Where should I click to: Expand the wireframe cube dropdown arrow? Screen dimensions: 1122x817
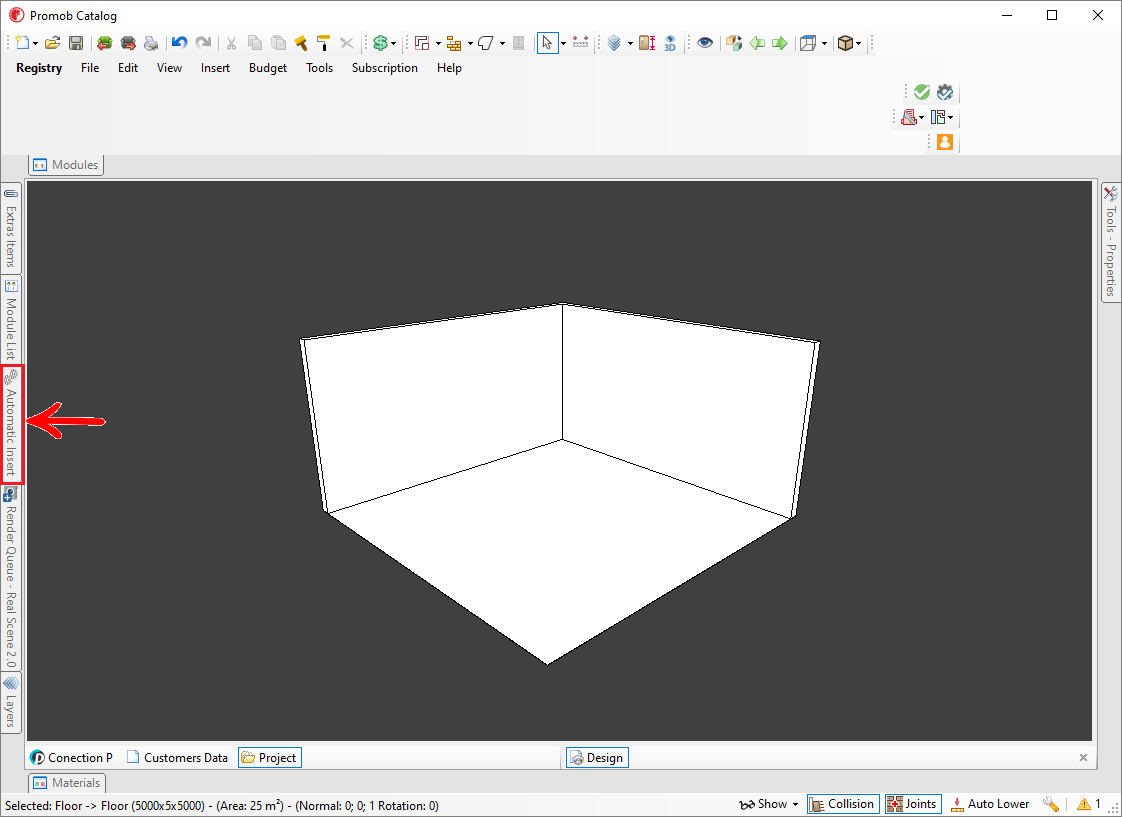pyautogui.click(x=824, y=44)
